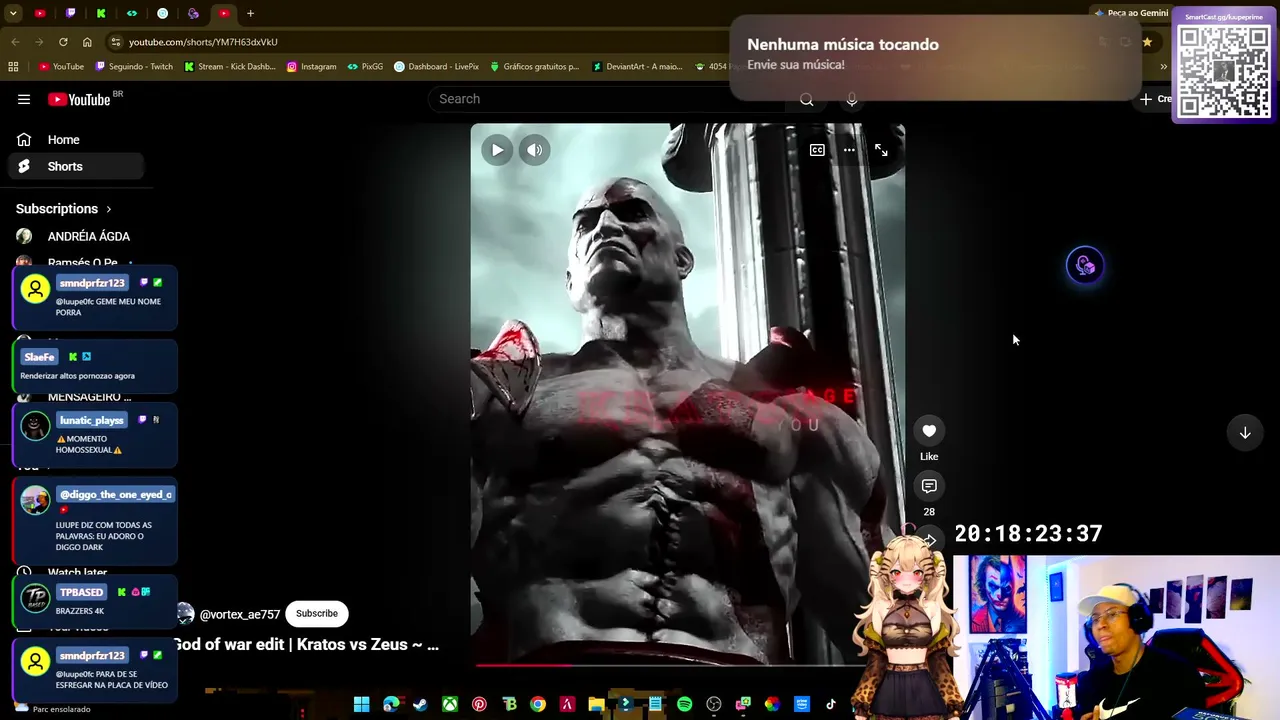The image size is (1280, 720).
Task: Open the YouTube hamburger guide menu
Action: [24, 99]
